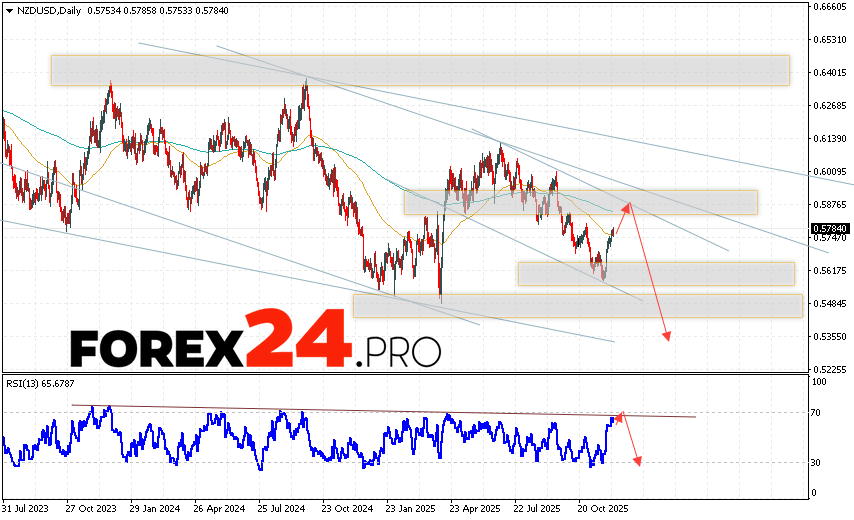Click the red arrowhead at RSI level 70
The width and height of the screenshot is (854, 520).
(619, 415)
